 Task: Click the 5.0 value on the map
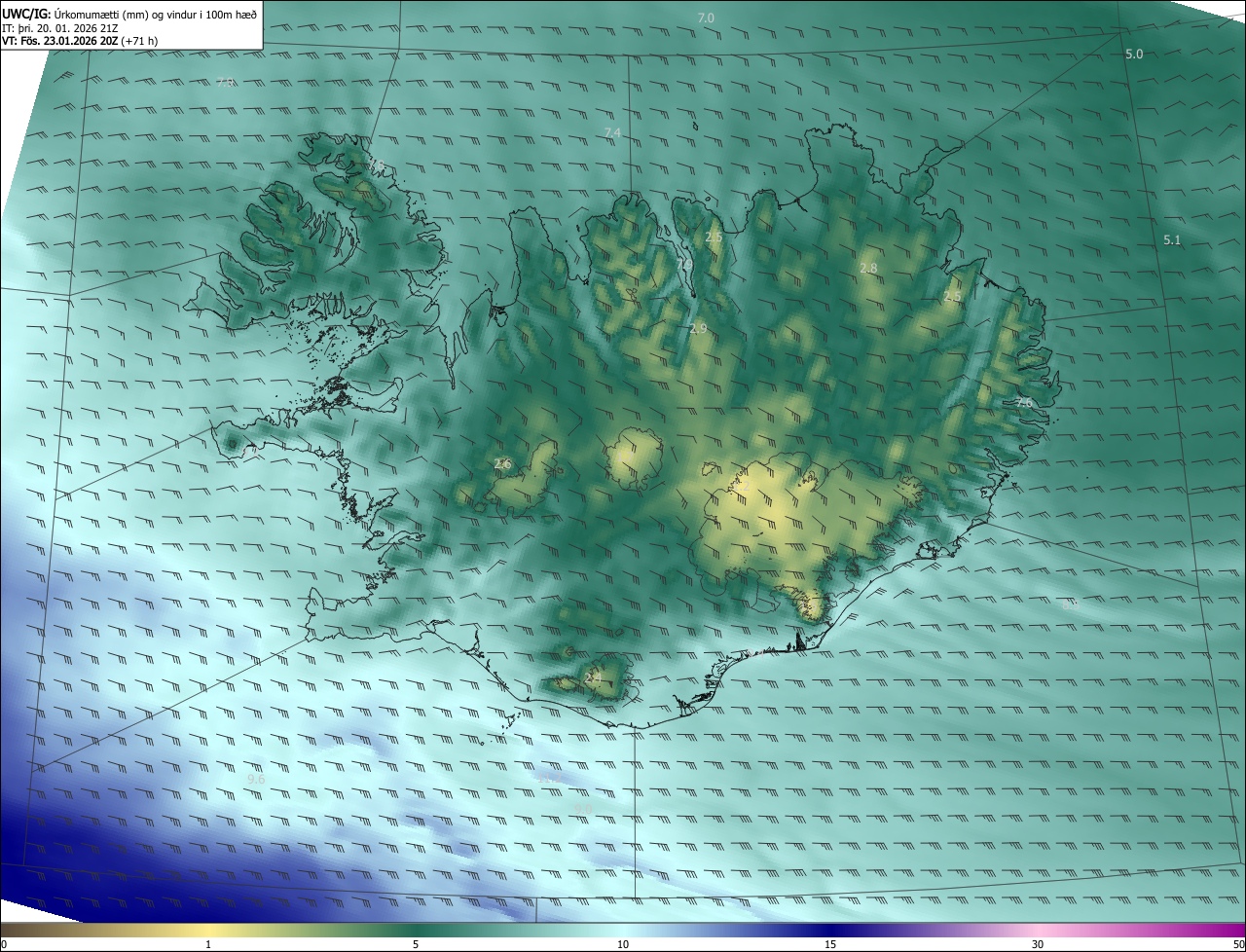1134,55
